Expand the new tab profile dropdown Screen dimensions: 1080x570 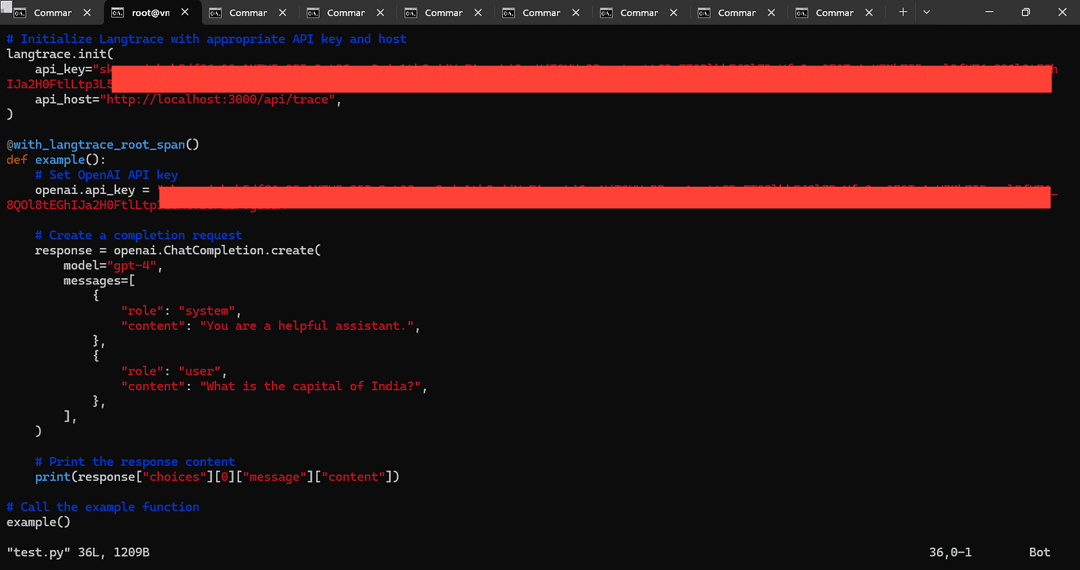click(x=926, y=13)
